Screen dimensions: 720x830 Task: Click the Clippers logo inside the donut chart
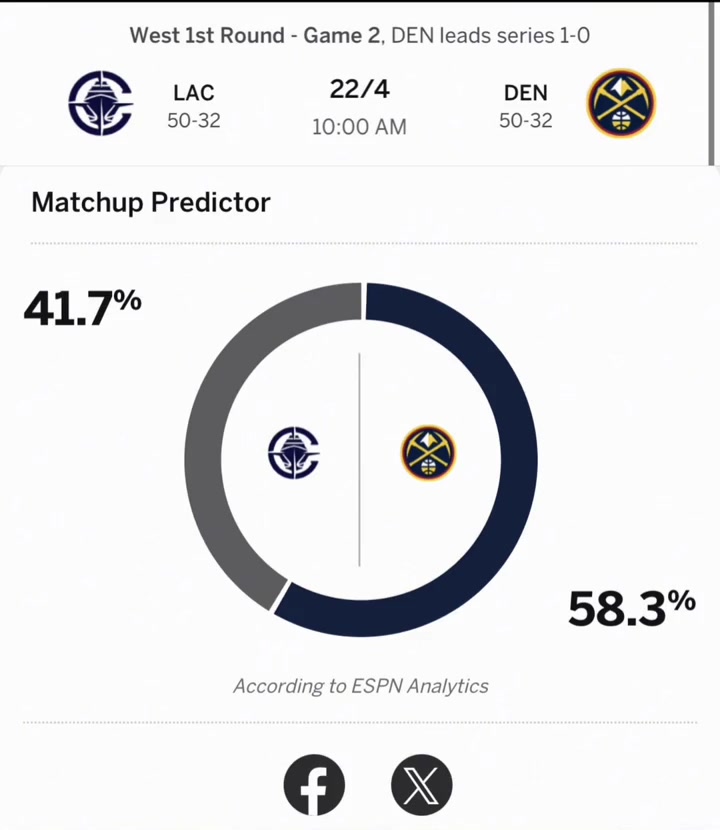click(x=294, y=453)
